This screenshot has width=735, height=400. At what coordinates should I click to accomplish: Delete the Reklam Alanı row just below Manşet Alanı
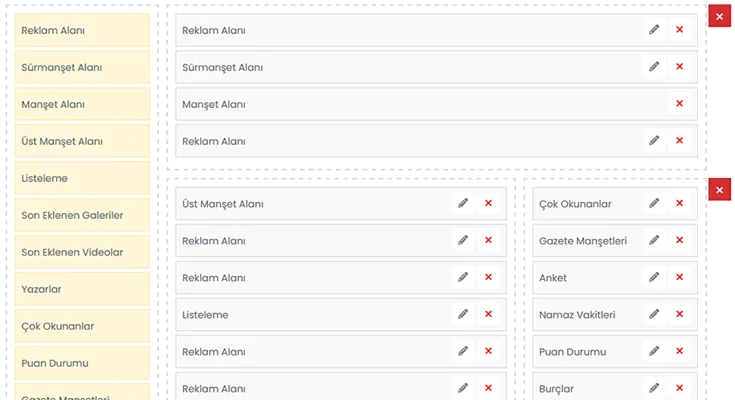coord(679,141)
